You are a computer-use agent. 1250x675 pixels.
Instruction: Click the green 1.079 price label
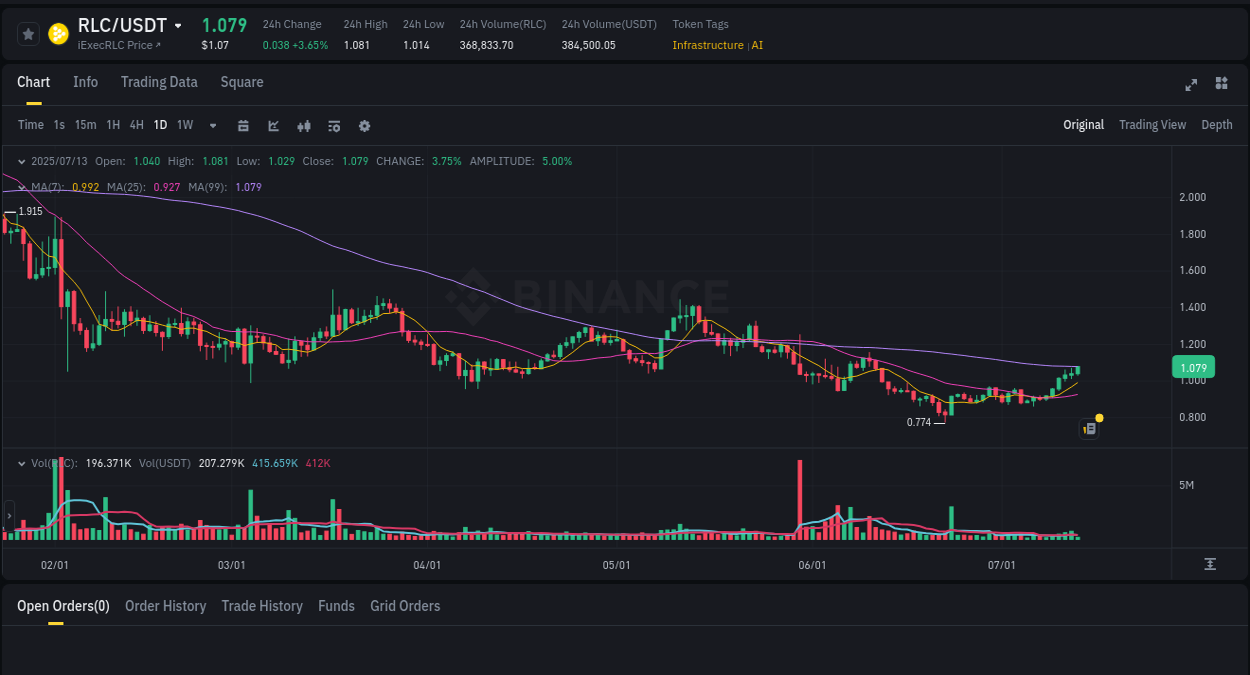(1193, 368)
